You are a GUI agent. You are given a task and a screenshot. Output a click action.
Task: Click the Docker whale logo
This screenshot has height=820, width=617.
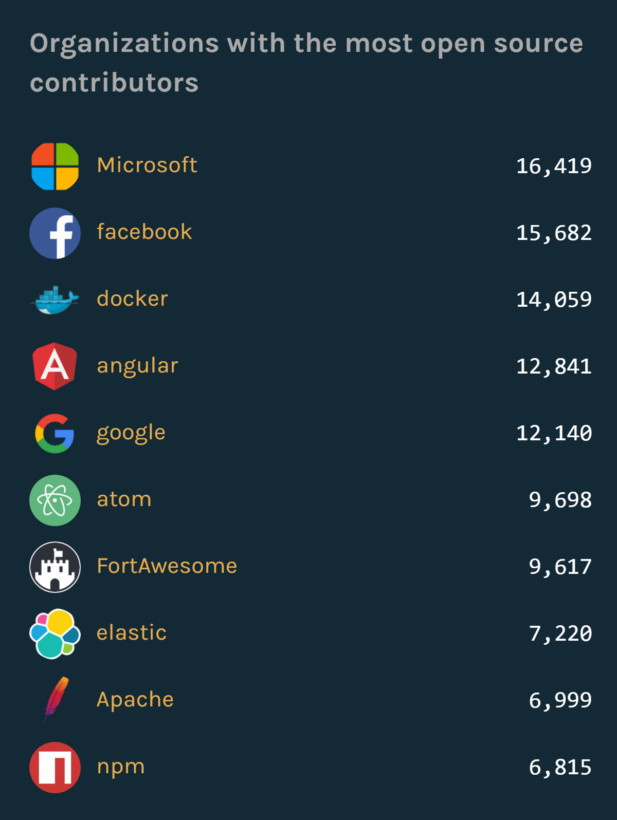click(x=55, y=300)
